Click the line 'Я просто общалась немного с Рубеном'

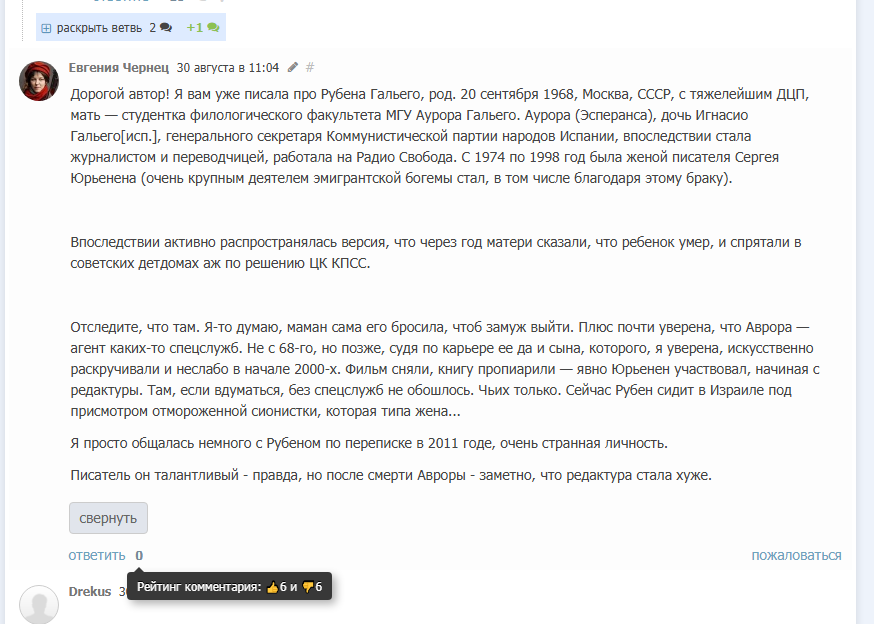pos(369,443)
